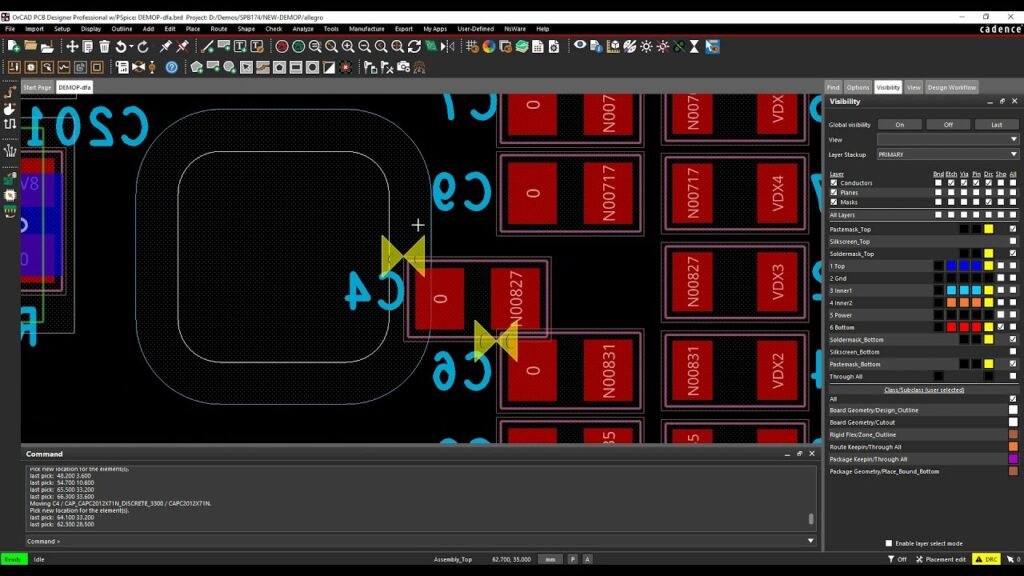This screenshot has width=1024, height=576.
Task: Click Global visibility Last button
Action: [997, 125]
